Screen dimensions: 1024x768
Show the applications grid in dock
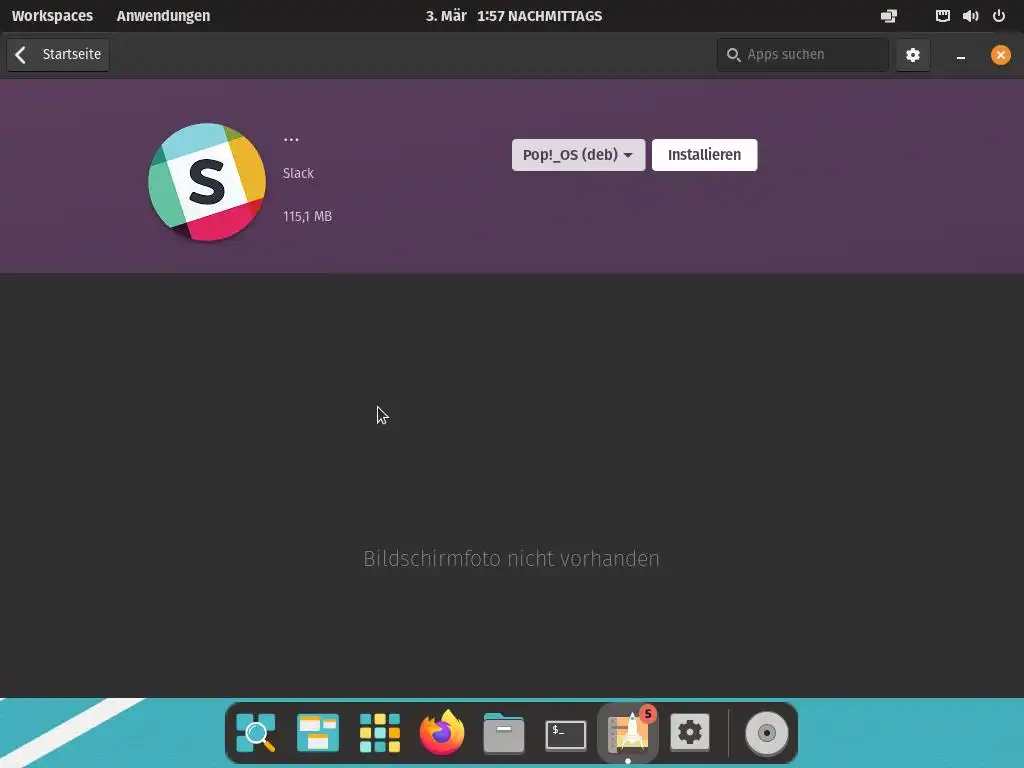[380, 733]
